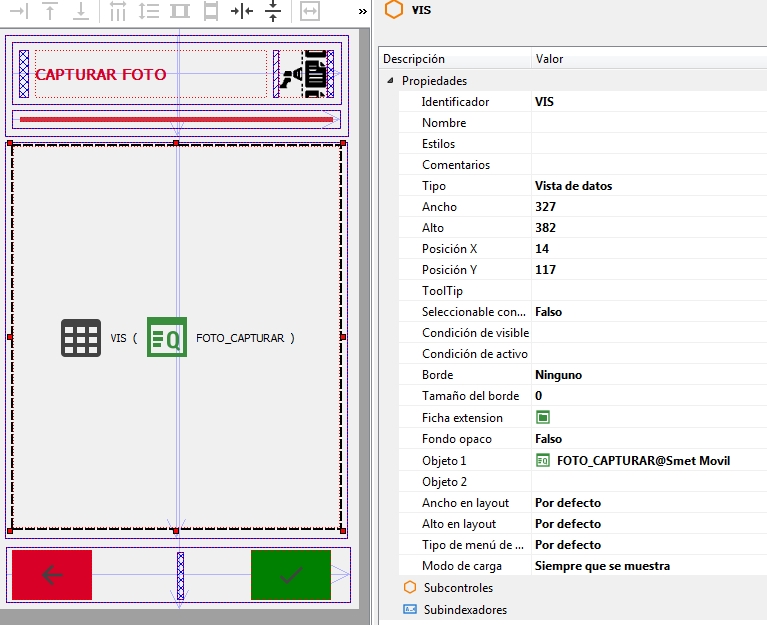Image resolution: width=767 pixels, height=625 pixels.
Task: Click the empty Comentarios value field
Action: click(x=649, y=165)
